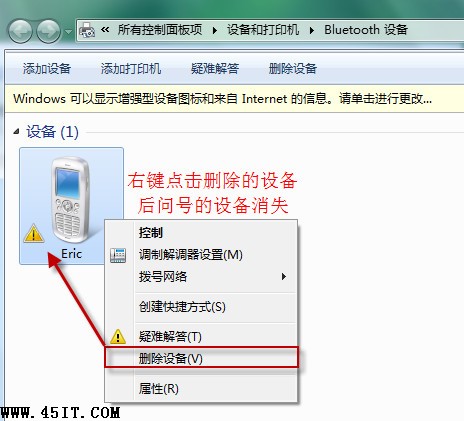Click 添加打印机 toolbar button

tap(131, 69)
